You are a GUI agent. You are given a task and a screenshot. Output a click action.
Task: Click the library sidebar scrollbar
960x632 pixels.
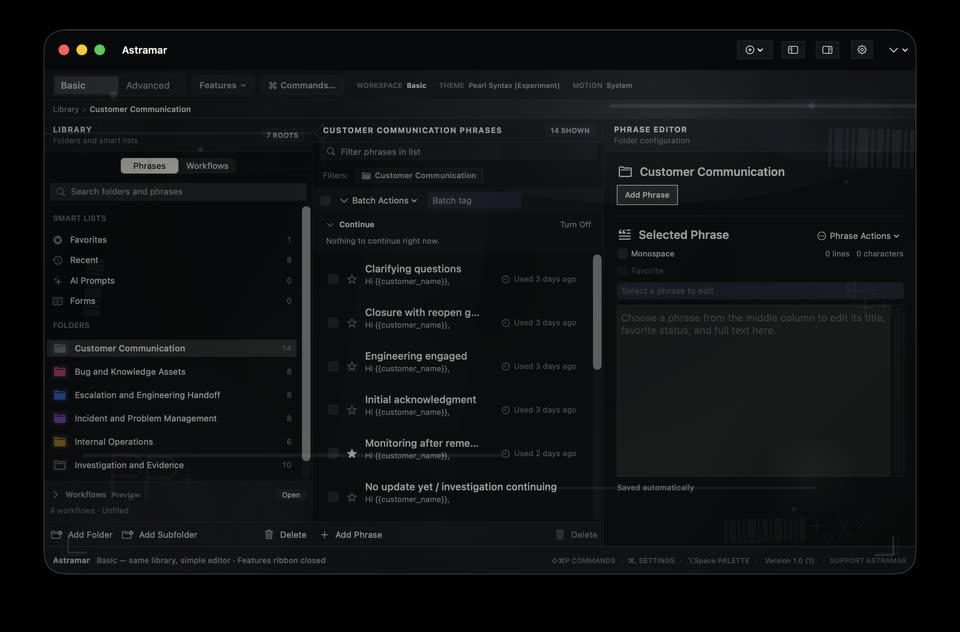[306, 334]
